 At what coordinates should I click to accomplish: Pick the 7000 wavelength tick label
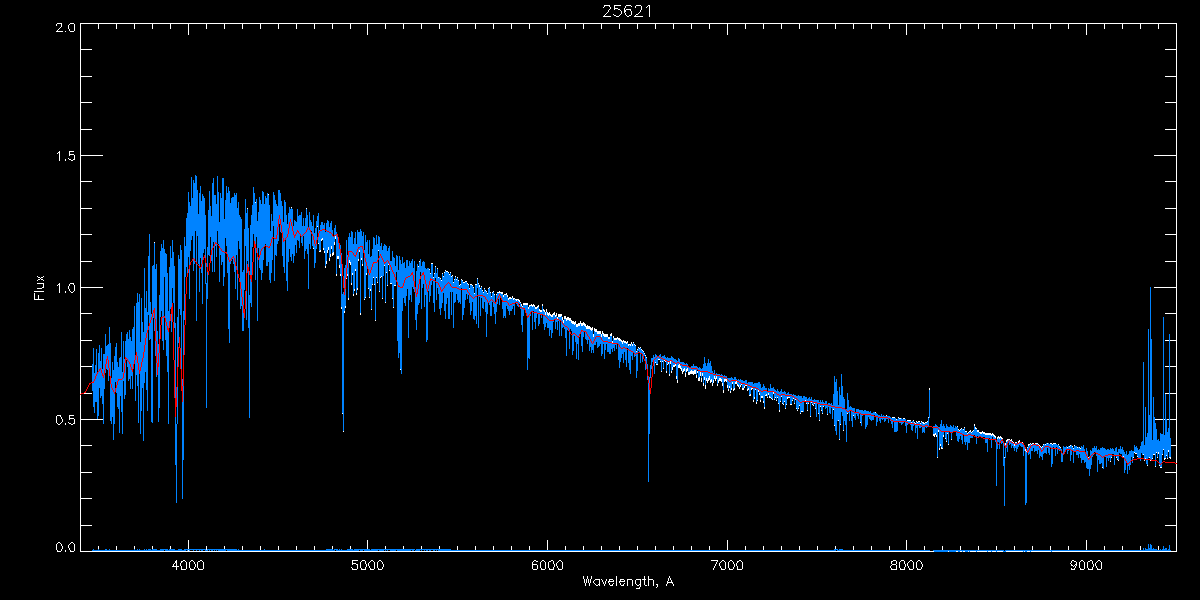(x=727, y=564)
